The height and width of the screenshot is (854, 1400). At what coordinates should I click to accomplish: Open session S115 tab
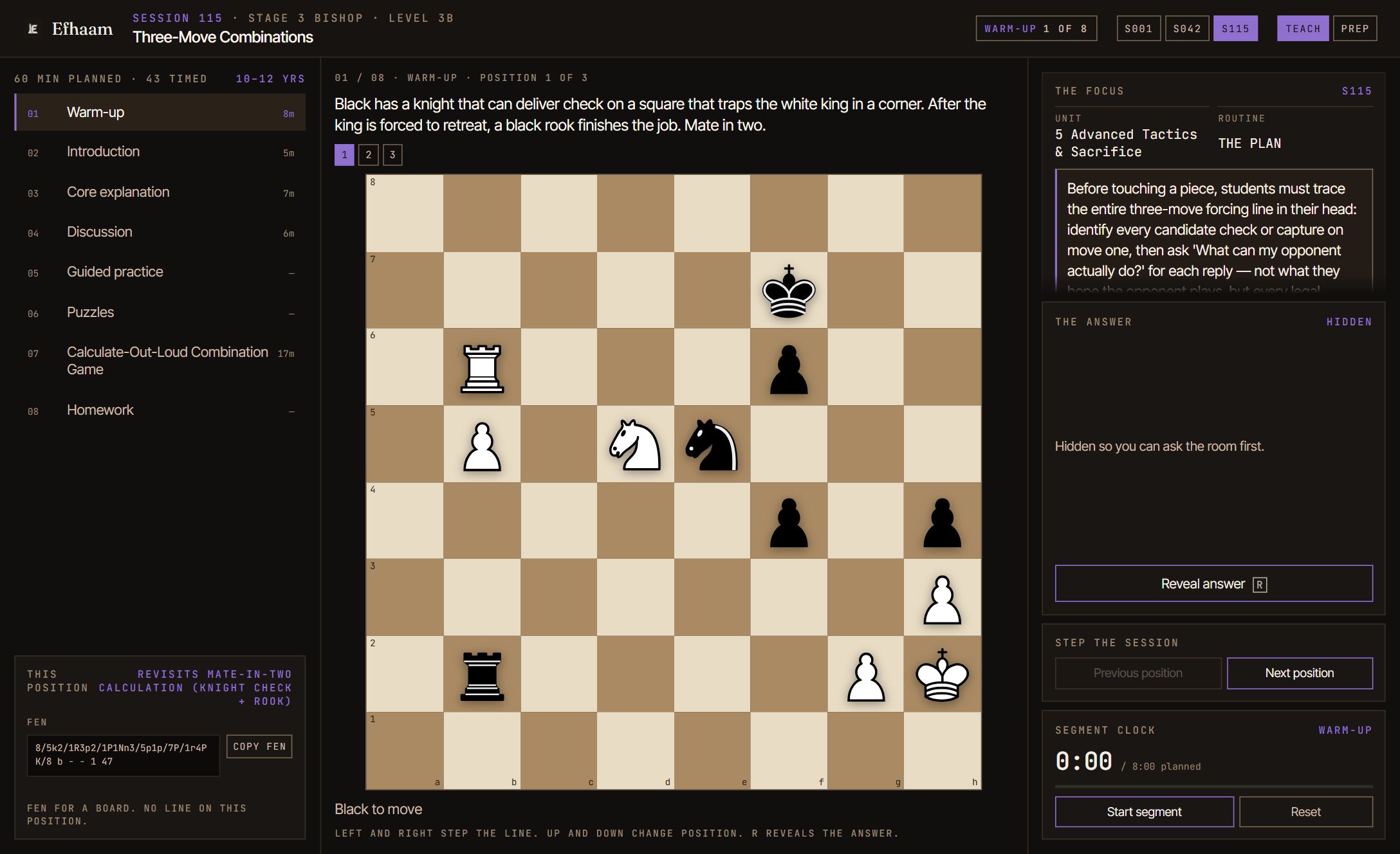pyautogui.click(x=1235, y=28)
